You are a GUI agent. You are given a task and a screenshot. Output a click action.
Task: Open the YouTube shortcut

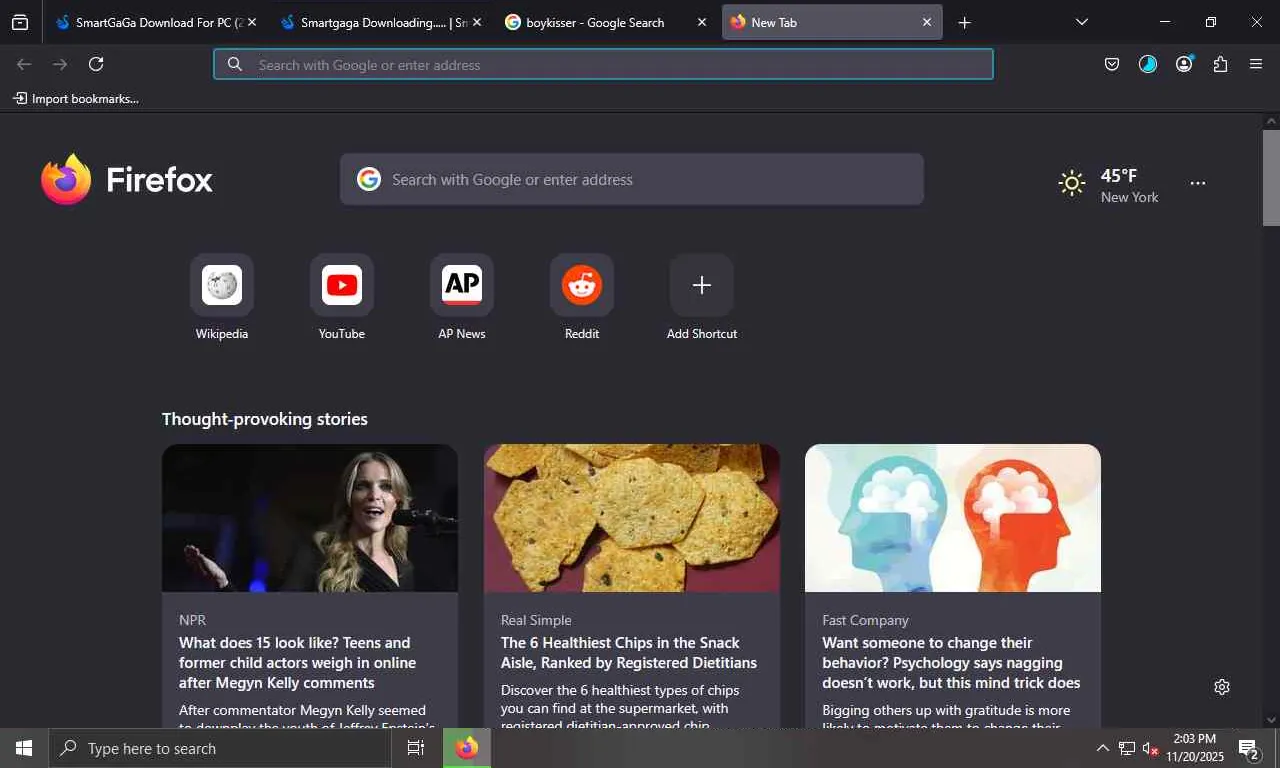tap(342, 285)
